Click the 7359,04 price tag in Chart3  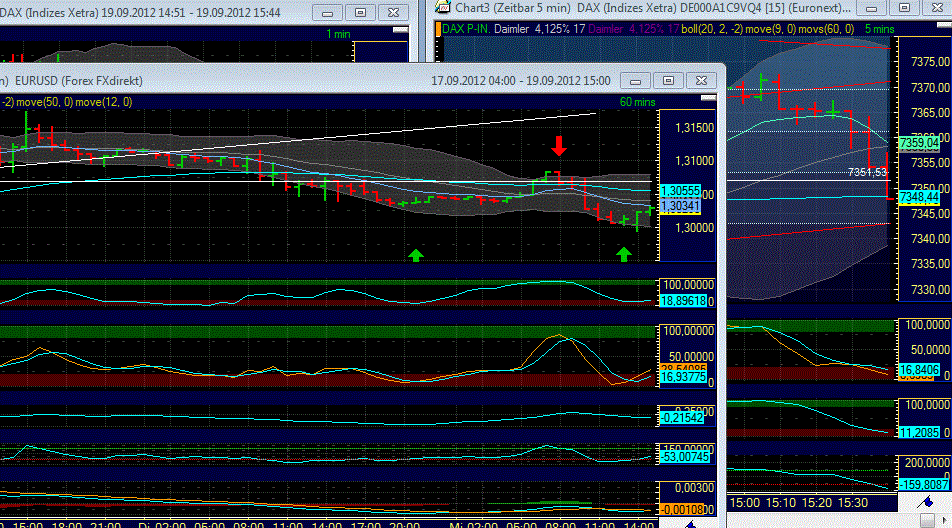[919, 143]
